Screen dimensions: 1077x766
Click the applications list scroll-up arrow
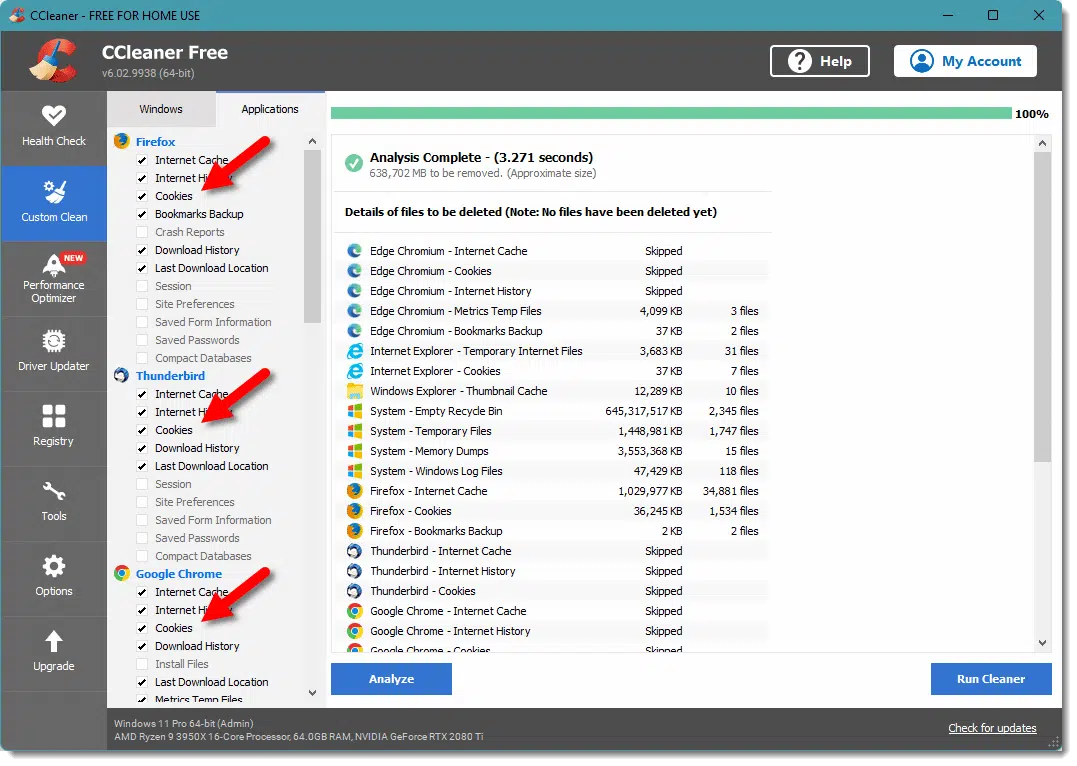click(313, 141)
